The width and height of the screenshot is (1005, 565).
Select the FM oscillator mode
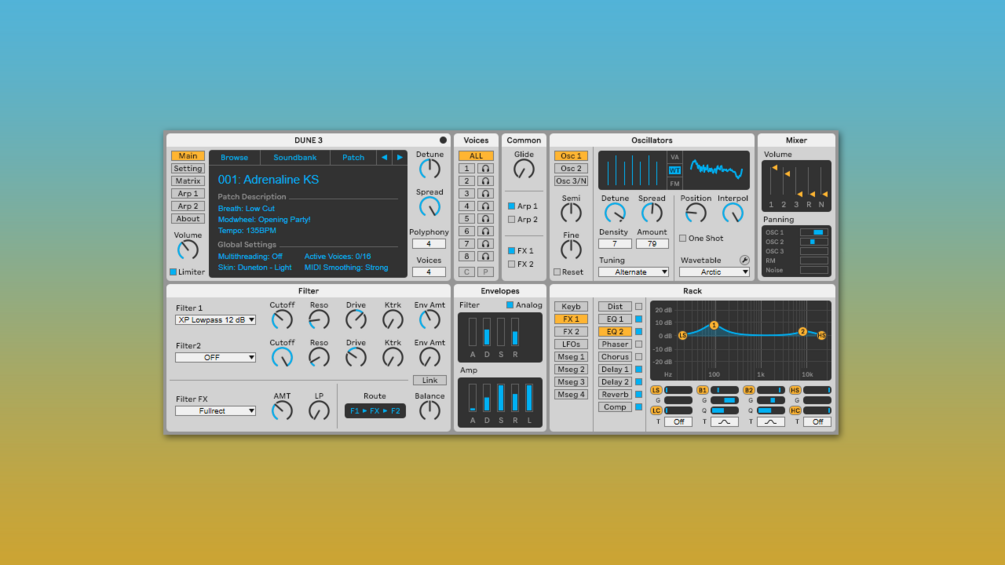pyautogui.click(x=674, y=184)
